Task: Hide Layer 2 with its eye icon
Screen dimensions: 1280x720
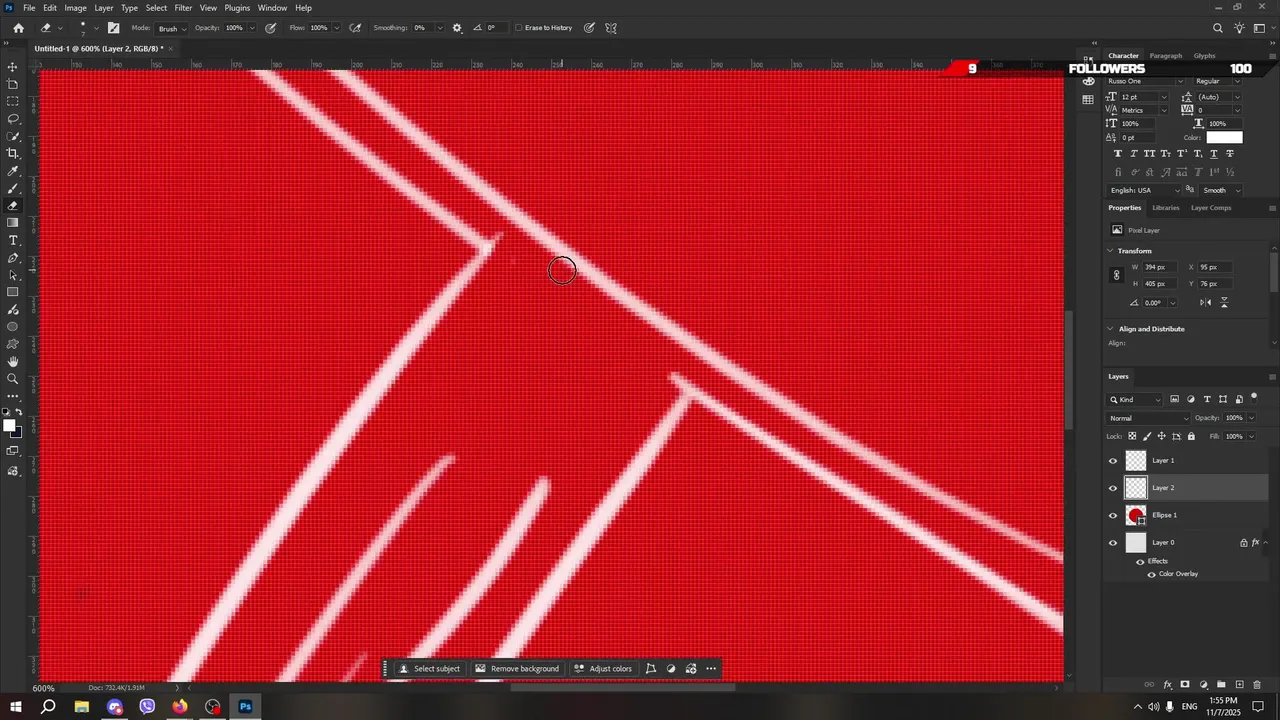Action: click(1113, 488)
